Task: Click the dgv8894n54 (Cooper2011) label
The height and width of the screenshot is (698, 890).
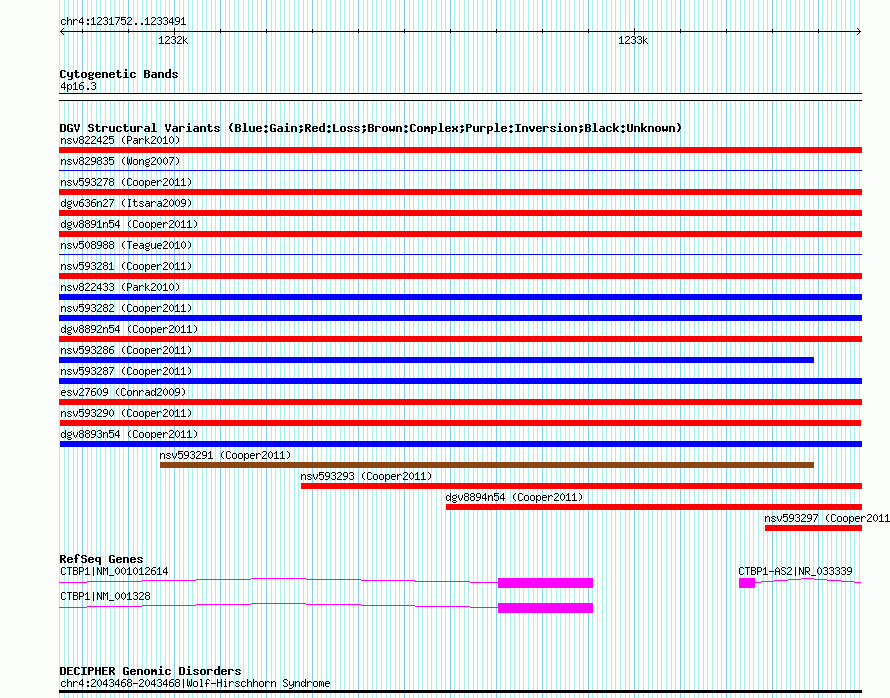Action: (514, 497)
